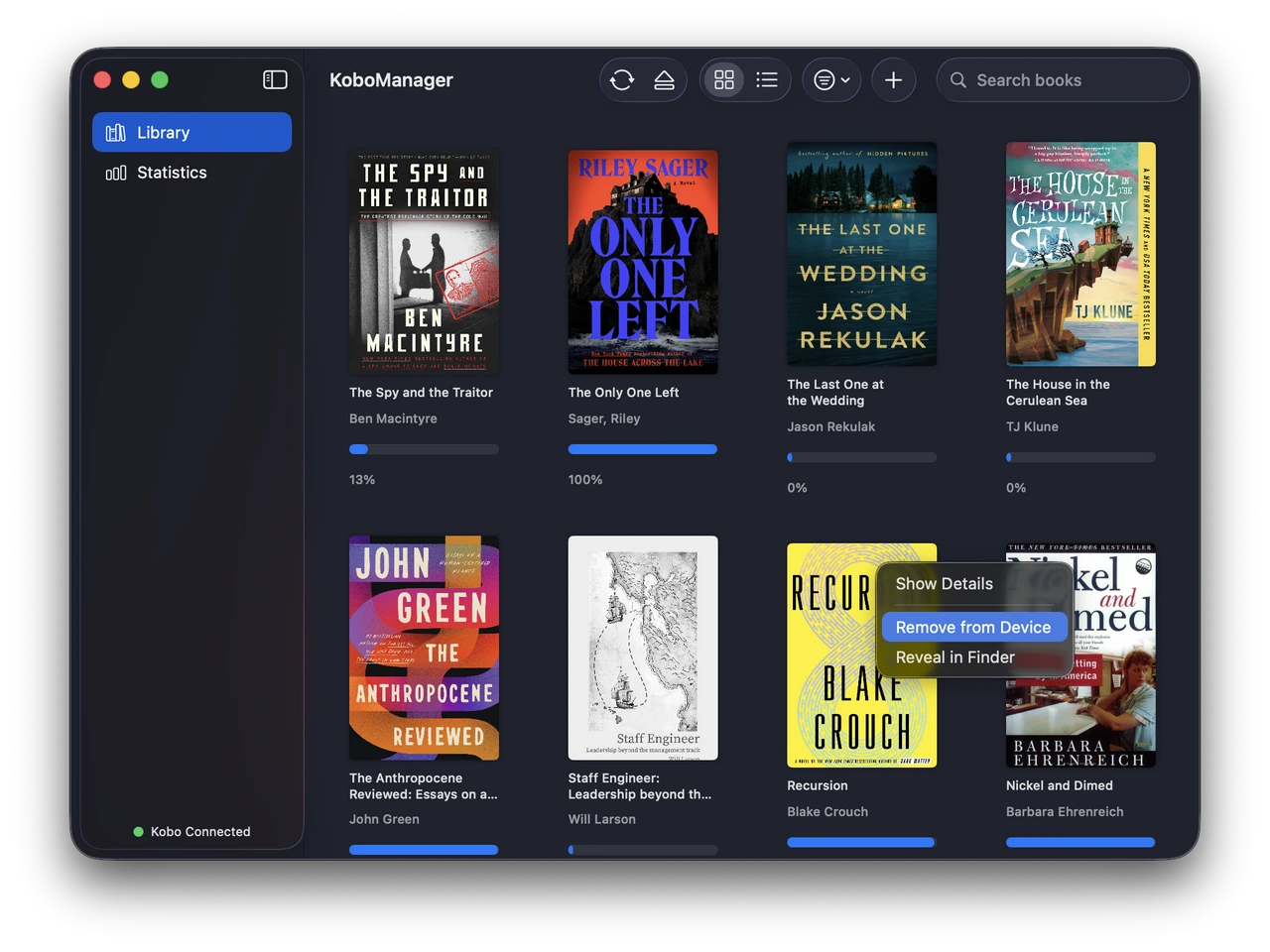
Task: Click the Recursion title text
Action: [x=818, y=785]
